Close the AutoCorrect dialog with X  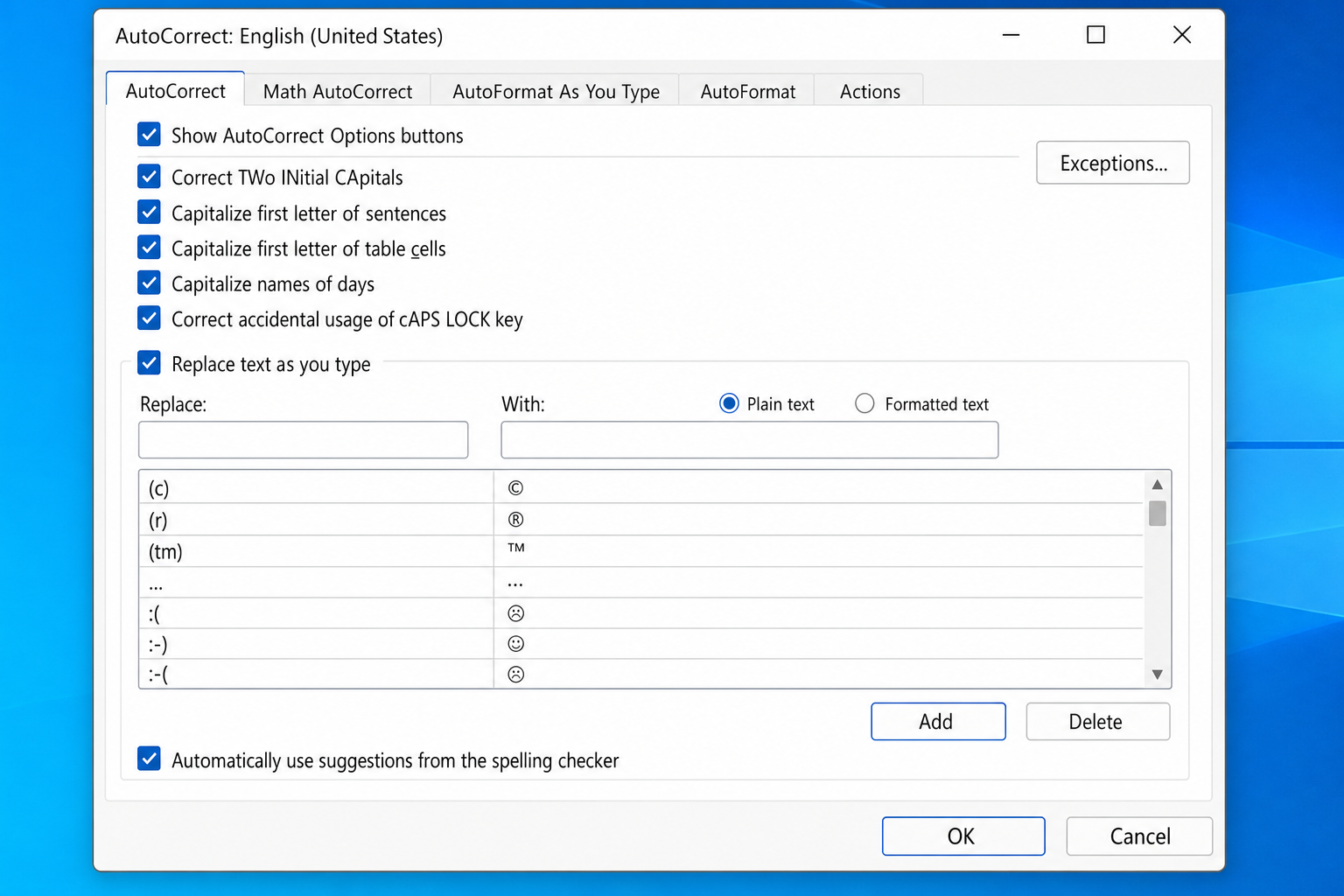1181,35
